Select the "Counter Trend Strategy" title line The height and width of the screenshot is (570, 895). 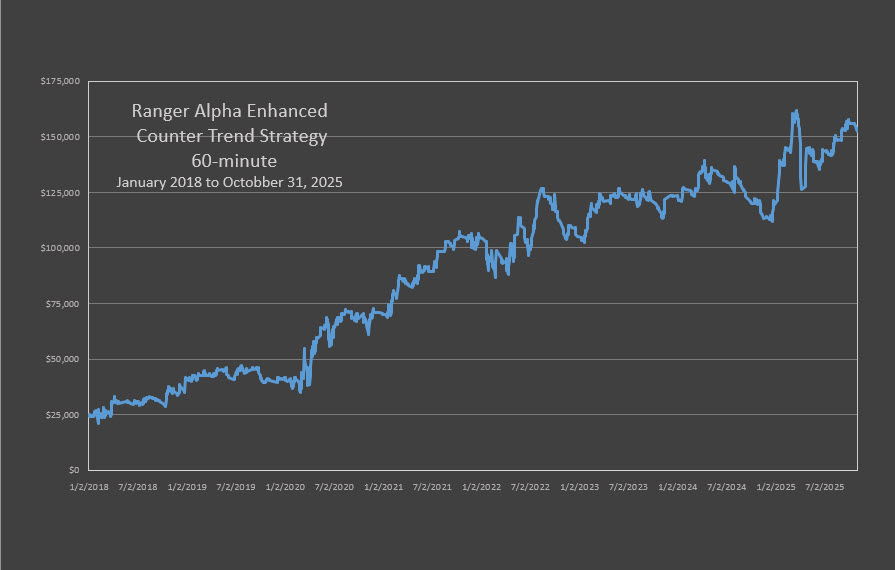(x=230, y=135)
